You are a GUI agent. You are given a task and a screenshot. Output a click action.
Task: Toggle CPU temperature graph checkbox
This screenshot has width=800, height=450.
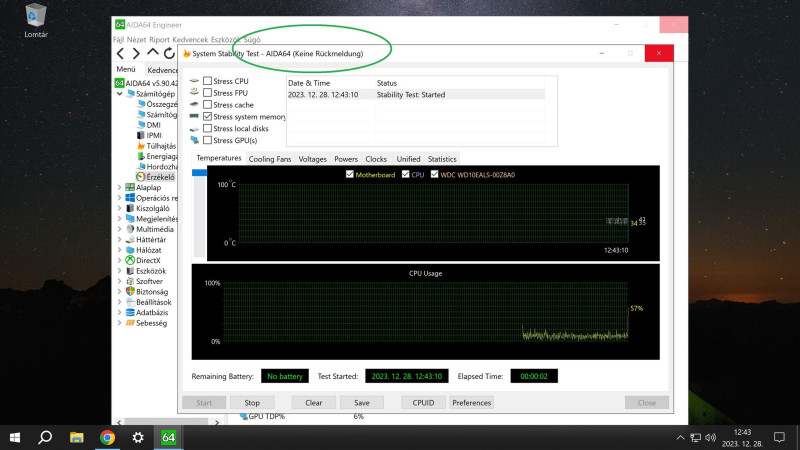pyautogui.click(x=406, y=174)
